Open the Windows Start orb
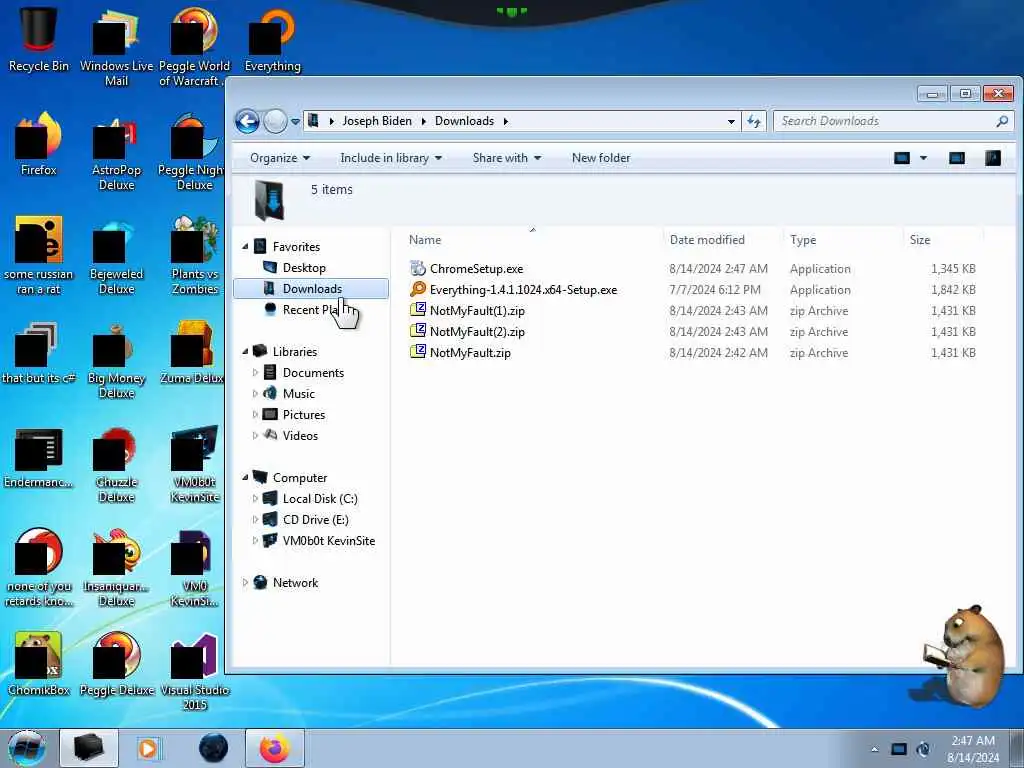Screen dimensions: 1024x768 tap(27, 748)
